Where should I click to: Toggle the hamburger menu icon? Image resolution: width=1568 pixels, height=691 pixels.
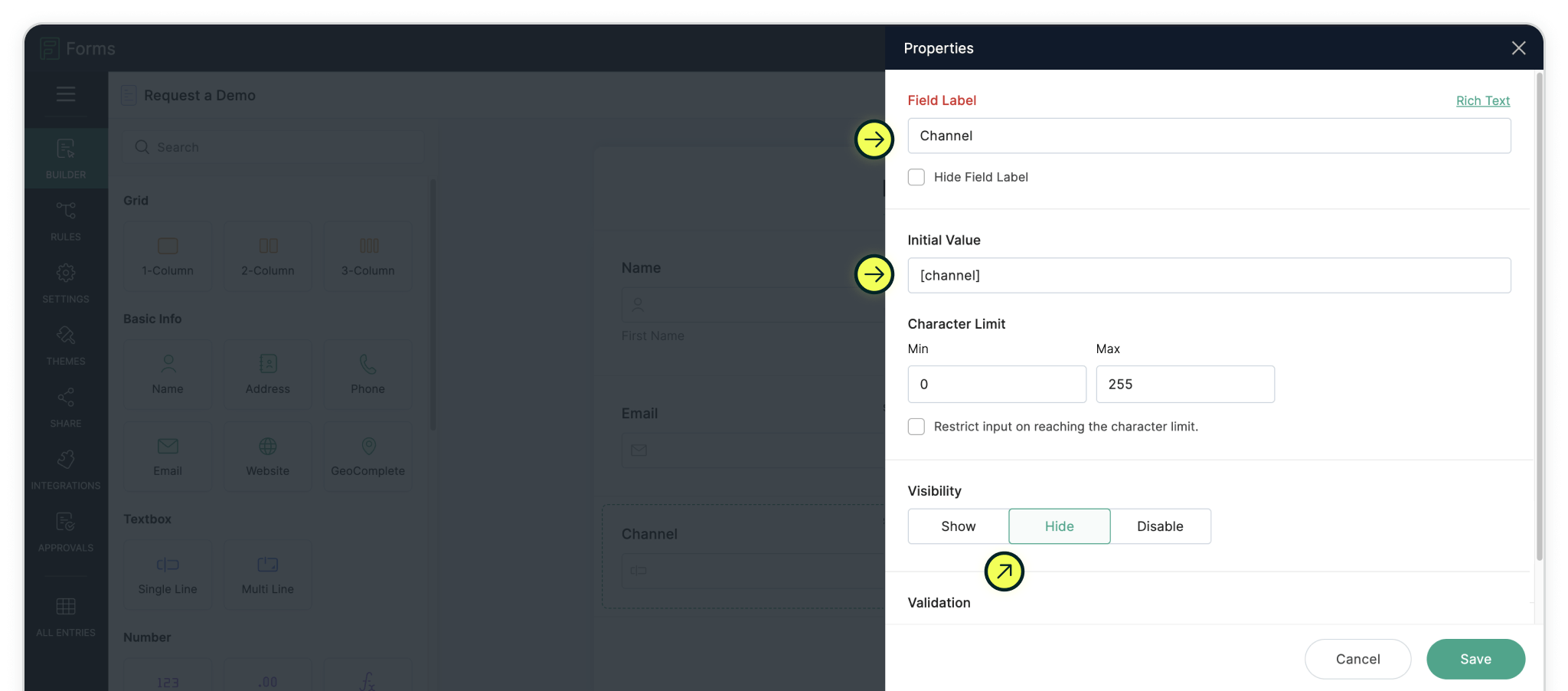[66, 94]
